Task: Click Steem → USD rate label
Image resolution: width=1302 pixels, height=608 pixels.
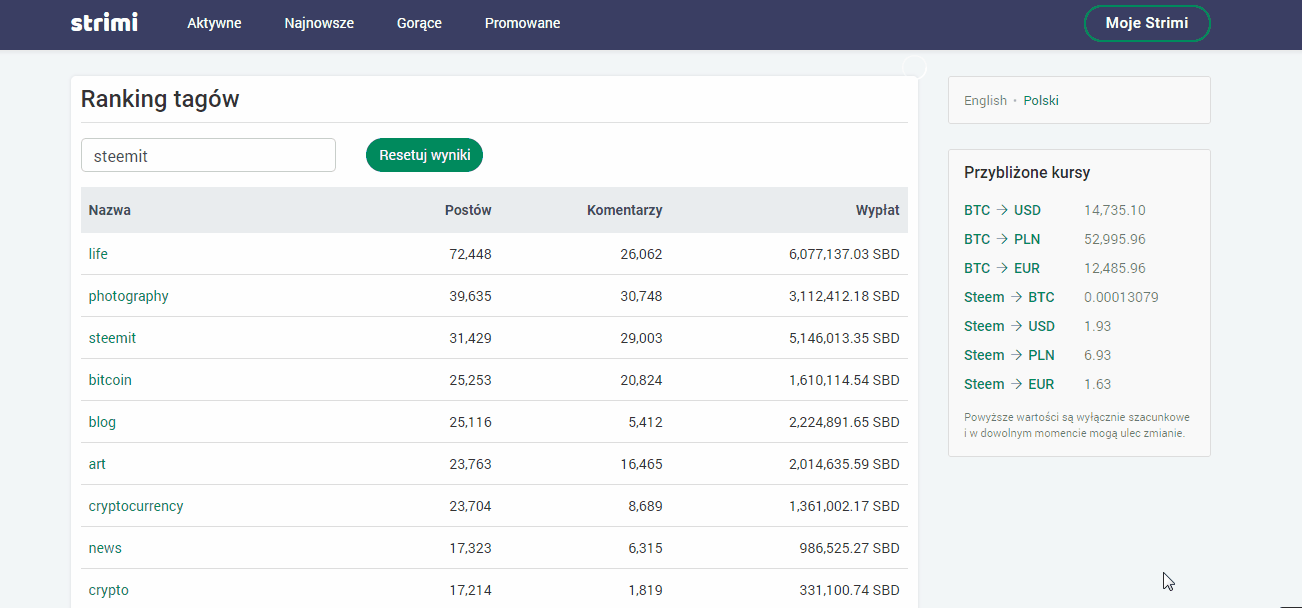Action: [x=1009, y=326]
